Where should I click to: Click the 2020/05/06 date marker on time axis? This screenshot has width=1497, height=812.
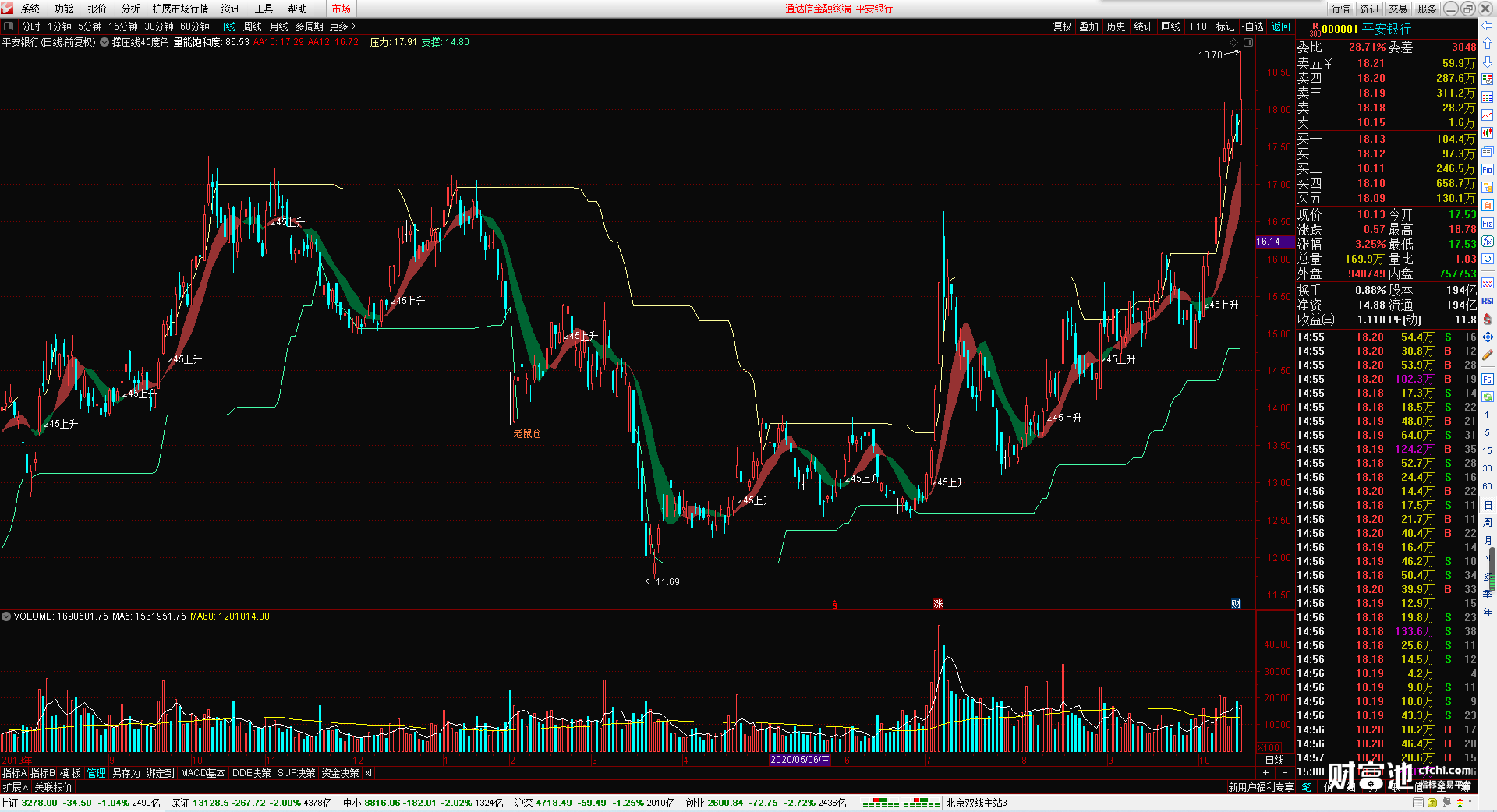[799, 760]
